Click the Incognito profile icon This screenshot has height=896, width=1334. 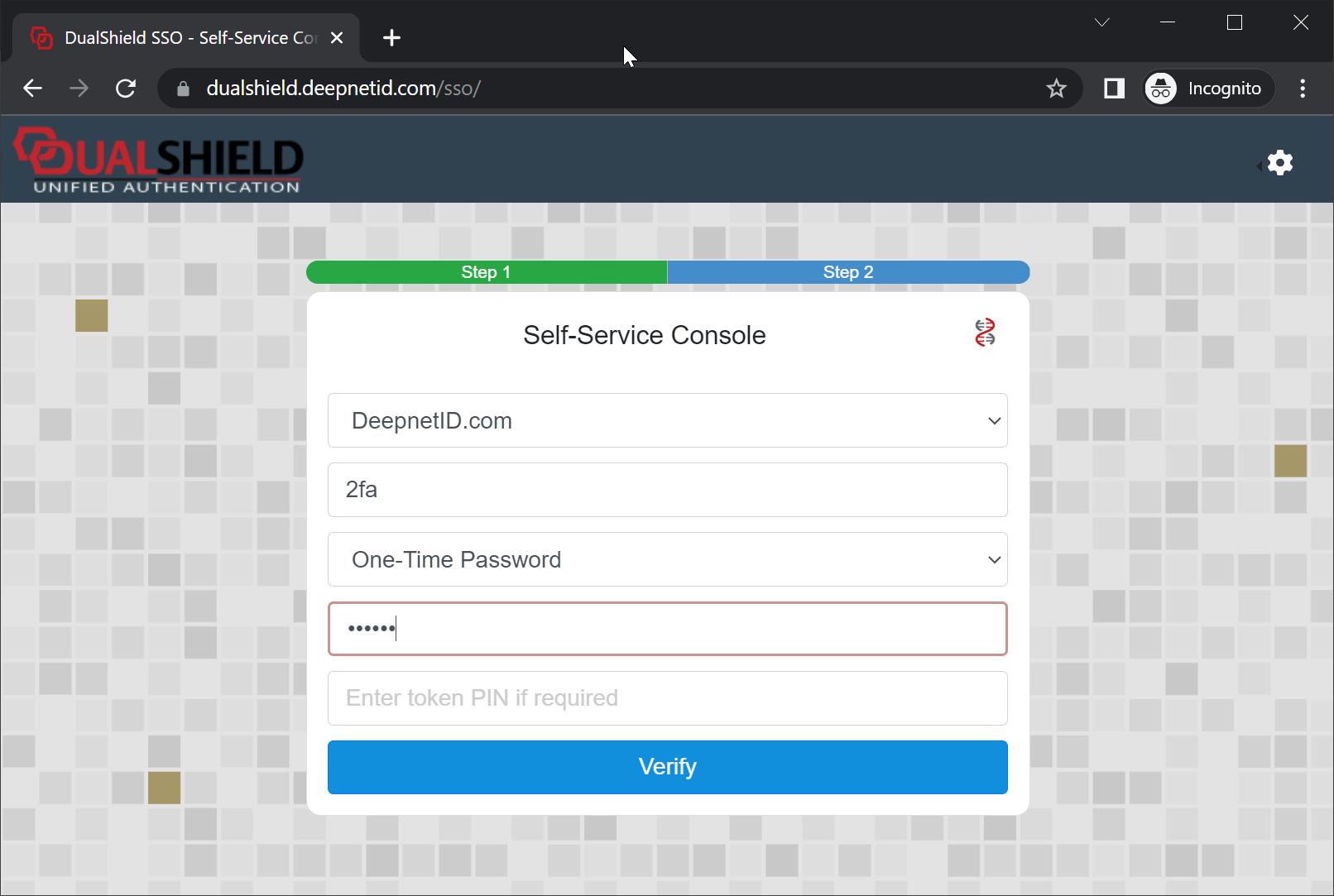point(1161,89)
